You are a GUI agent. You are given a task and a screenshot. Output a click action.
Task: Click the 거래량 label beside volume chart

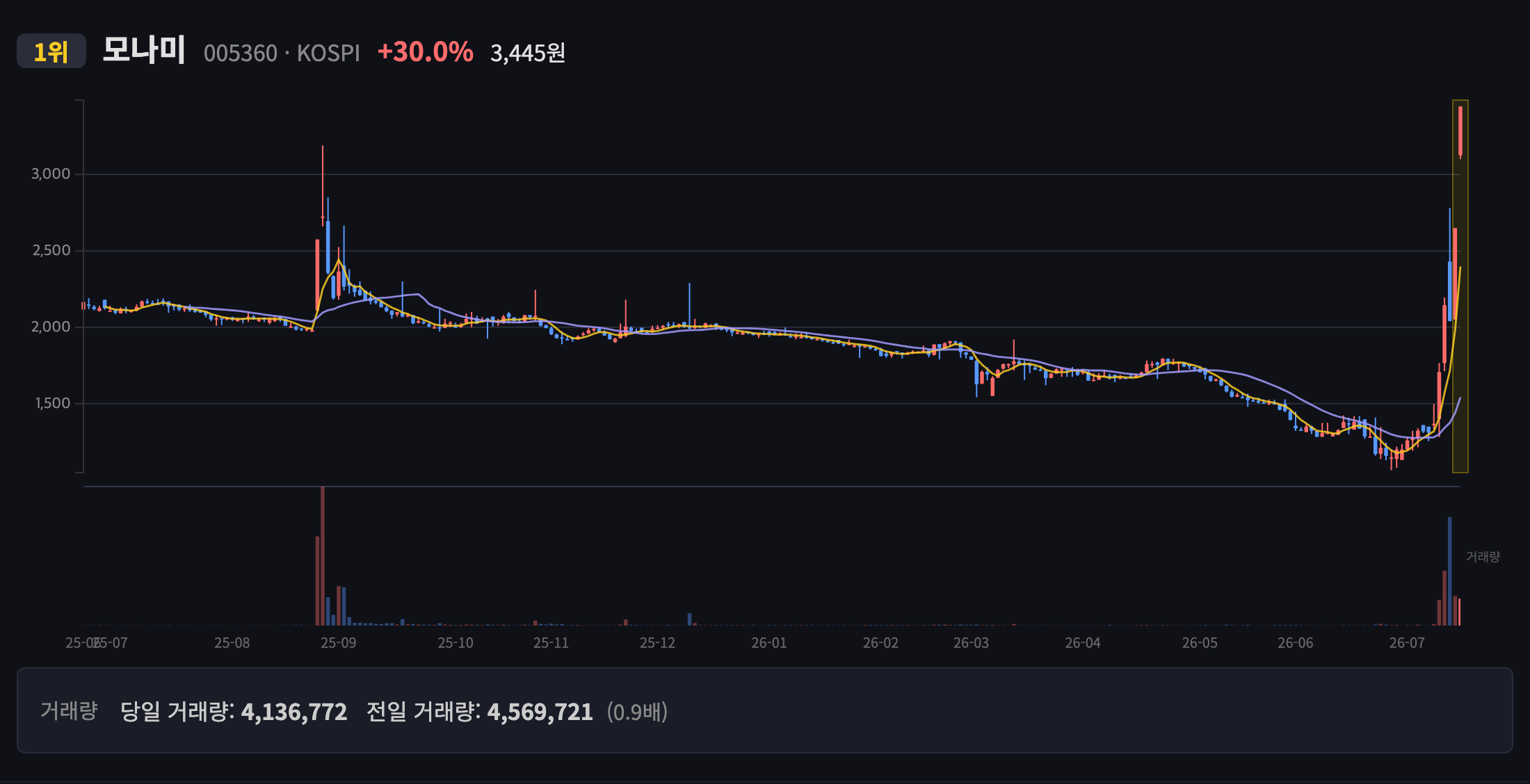pos(1483,557)
